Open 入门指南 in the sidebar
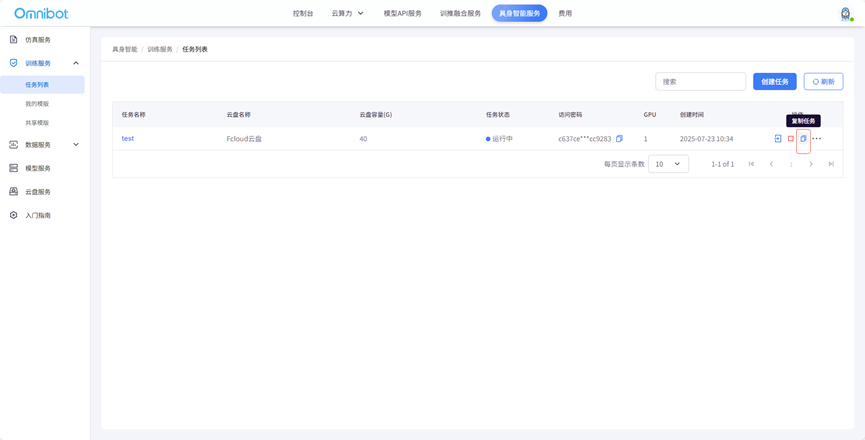 38,215
